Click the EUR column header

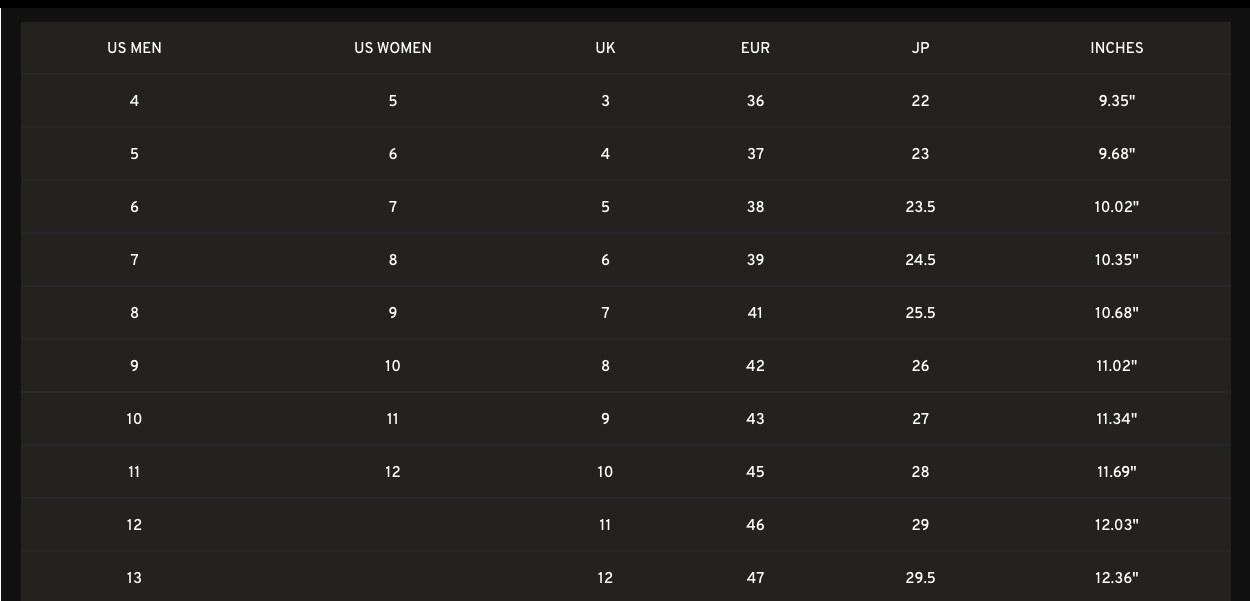point(755,48)
